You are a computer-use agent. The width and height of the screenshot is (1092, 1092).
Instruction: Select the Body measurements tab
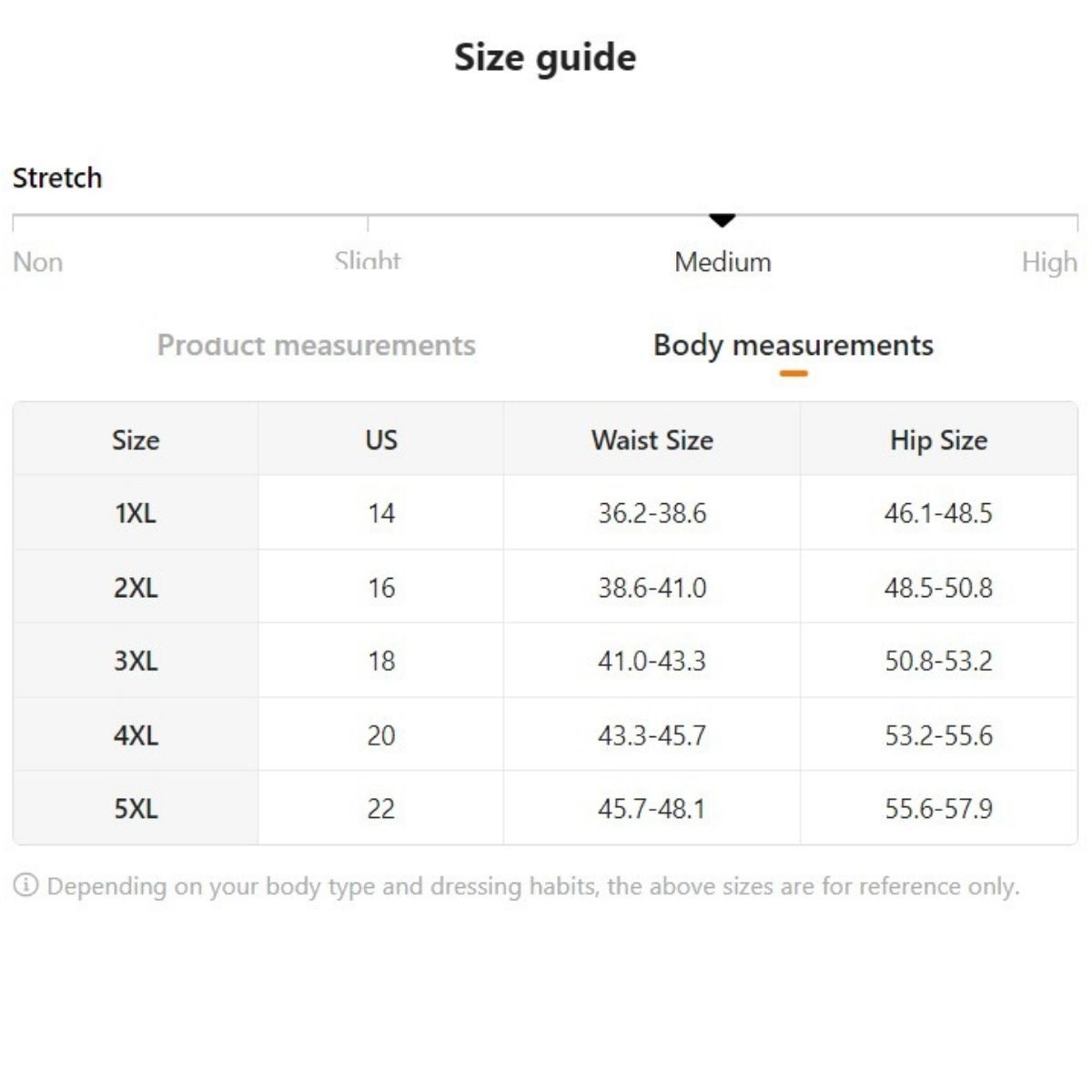(793, 346)
